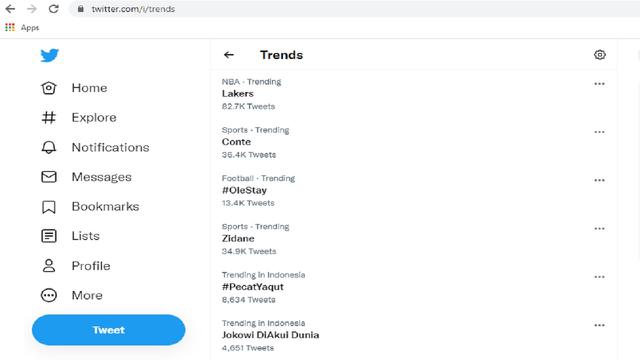Open more options for Lakers trend

(x=599, y=84)
